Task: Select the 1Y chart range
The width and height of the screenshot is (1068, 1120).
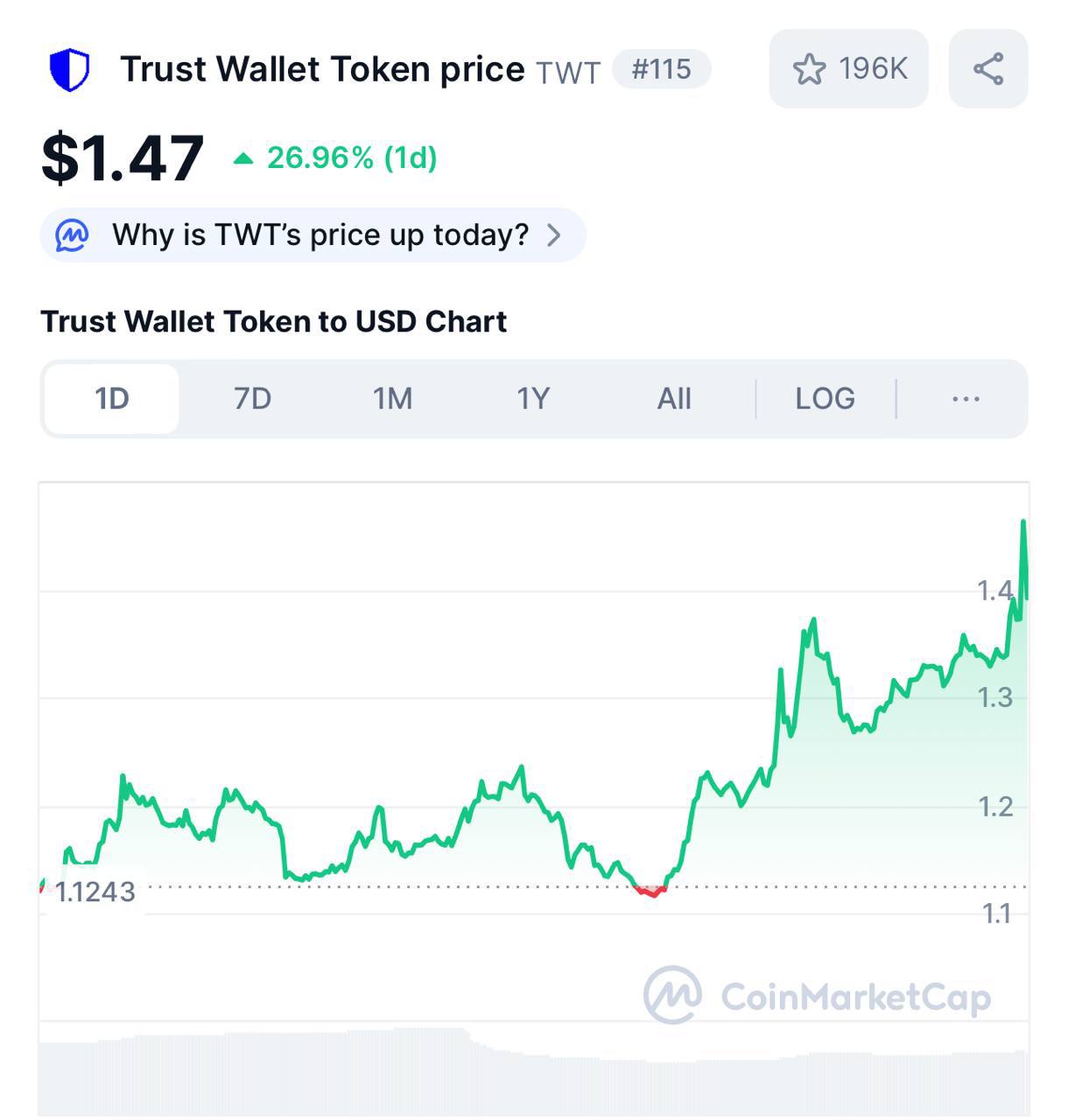Action: 532,399
